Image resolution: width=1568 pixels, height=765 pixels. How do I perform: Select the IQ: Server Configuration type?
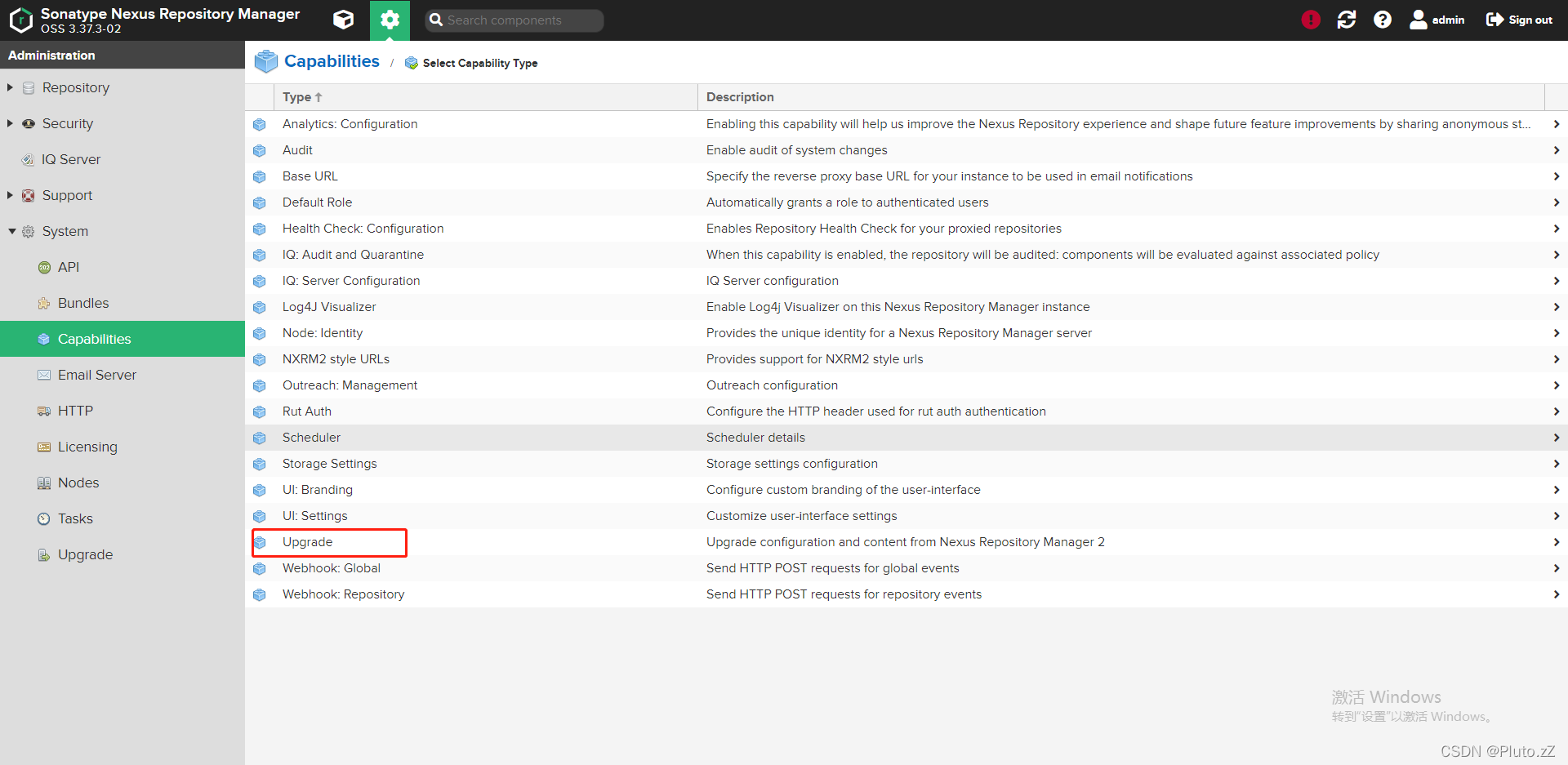point(351,281)
